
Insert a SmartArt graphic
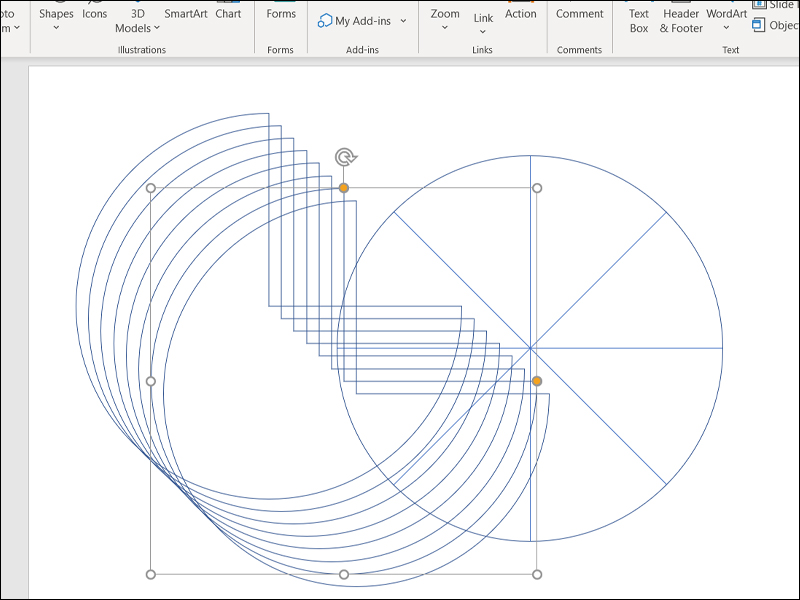186,13
